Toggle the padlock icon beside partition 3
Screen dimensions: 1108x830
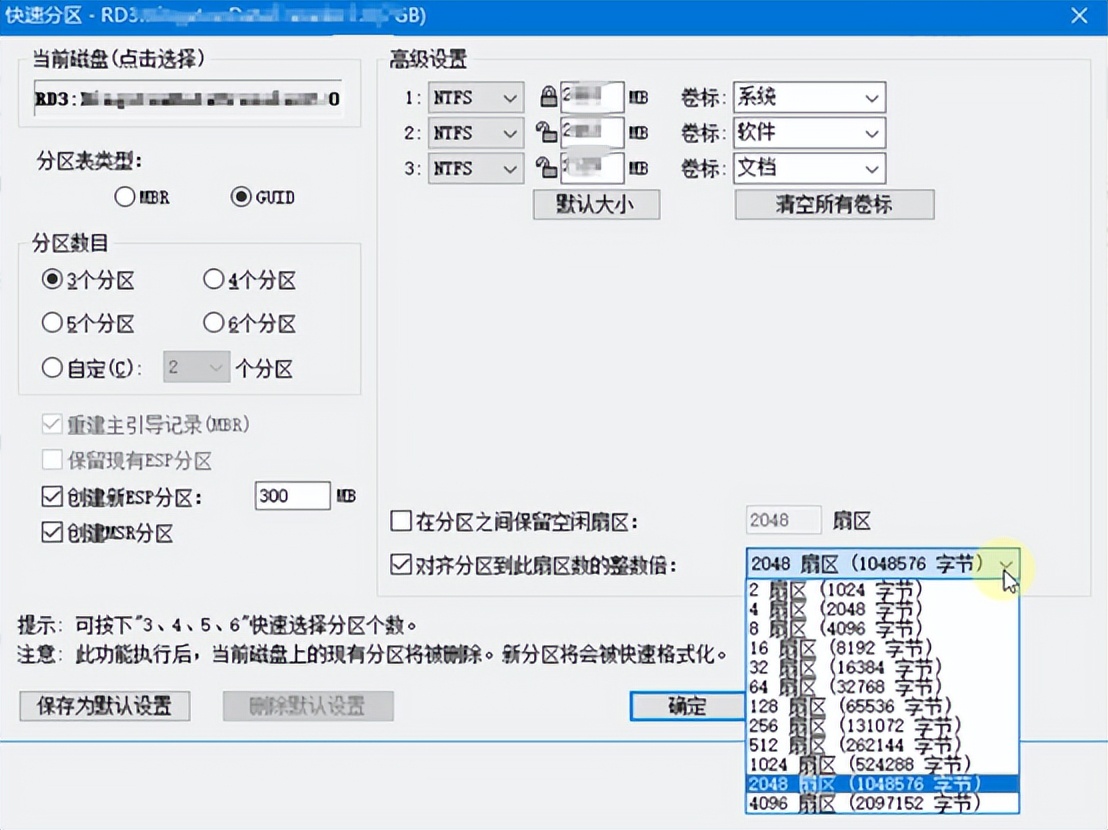548,168
